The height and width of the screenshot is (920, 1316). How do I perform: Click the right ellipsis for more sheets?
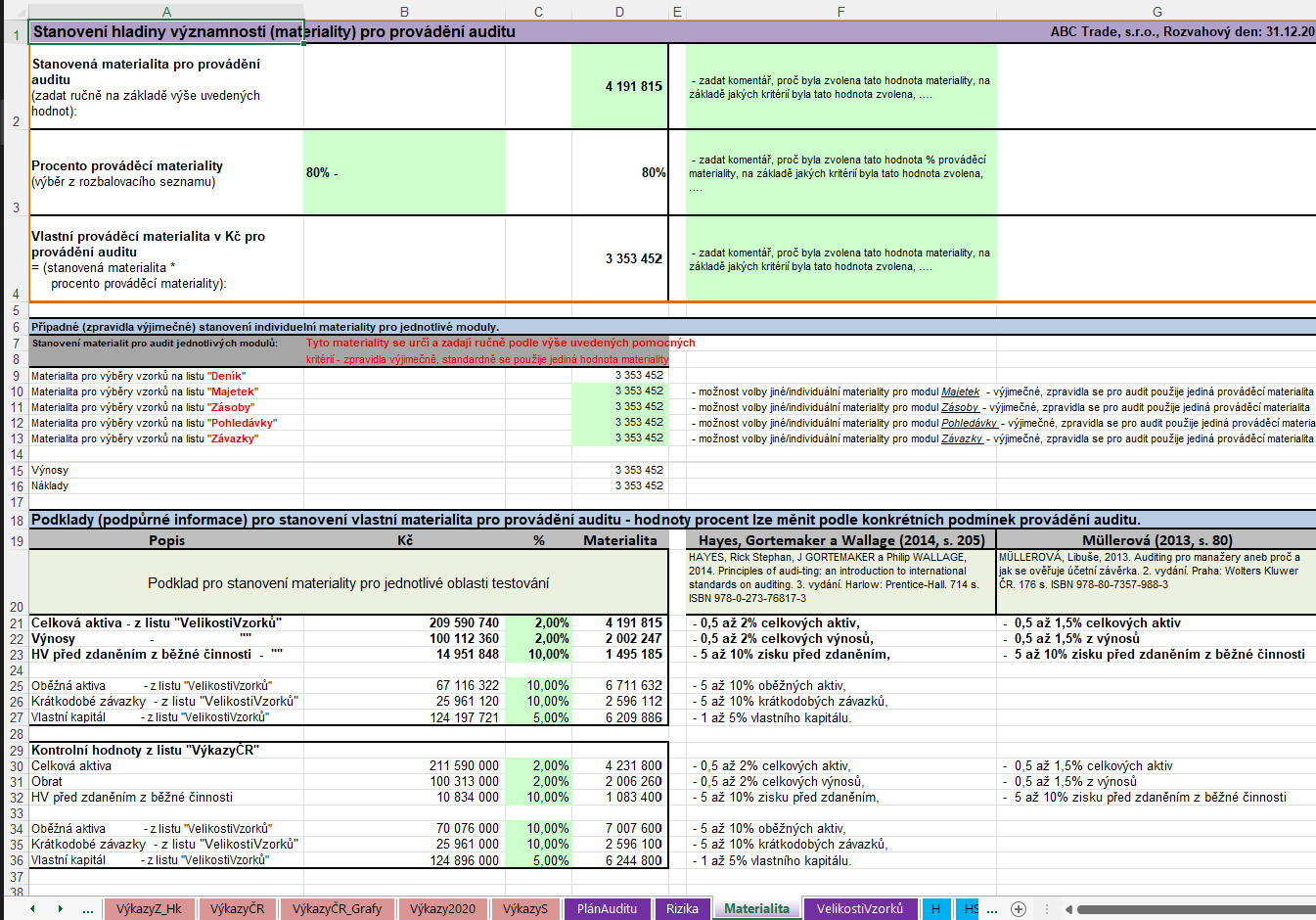click(991, 909)
